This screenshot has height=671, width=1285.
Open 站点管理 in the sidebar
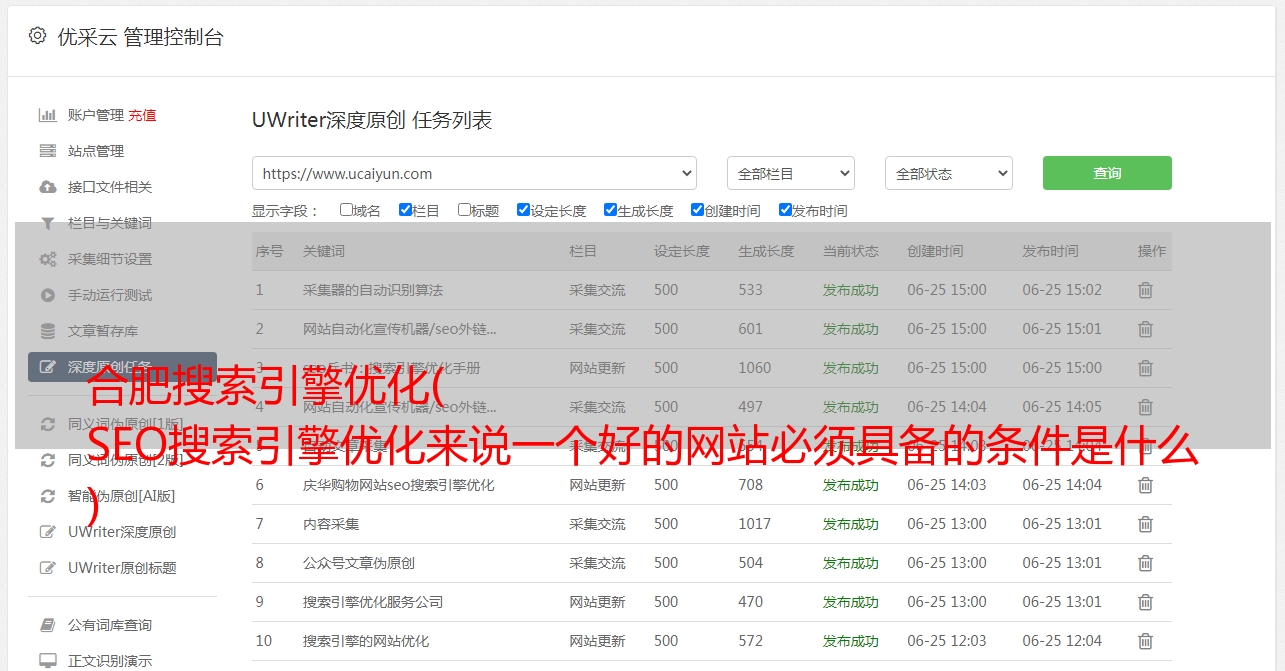click(96, 151)
